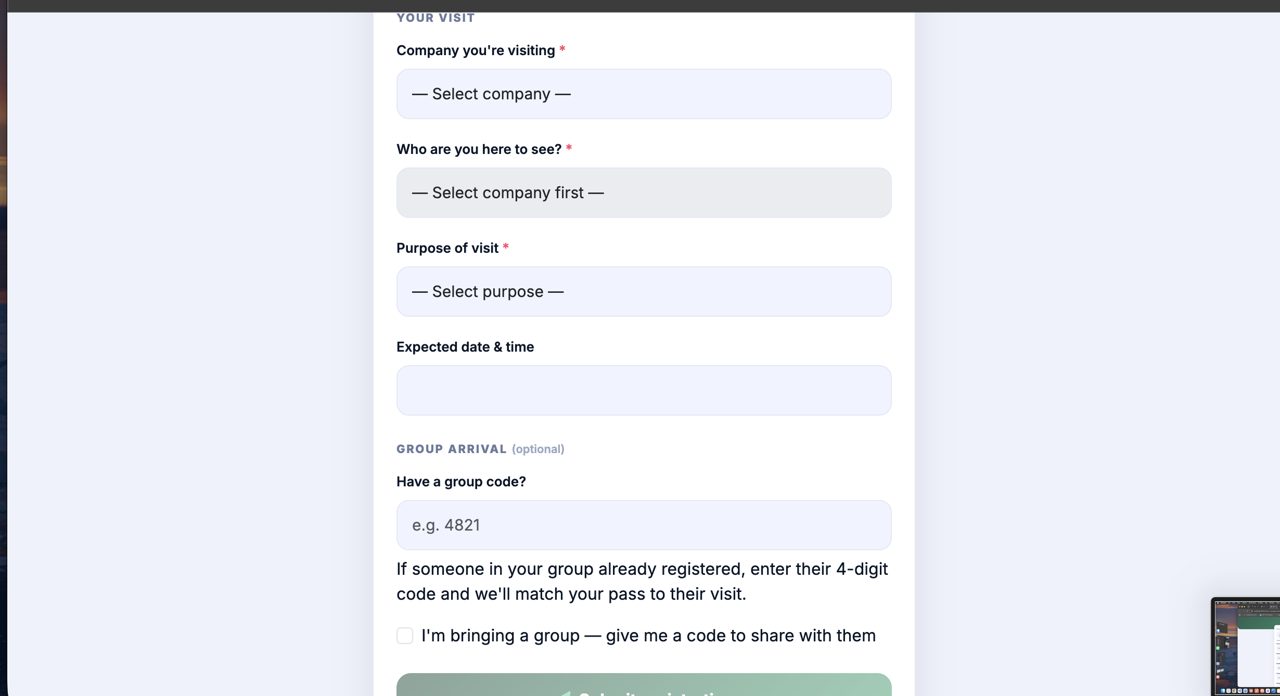Tick the 'I'm bringing a group' checkbox
The image size is (1280, 696).
(405, 636)
